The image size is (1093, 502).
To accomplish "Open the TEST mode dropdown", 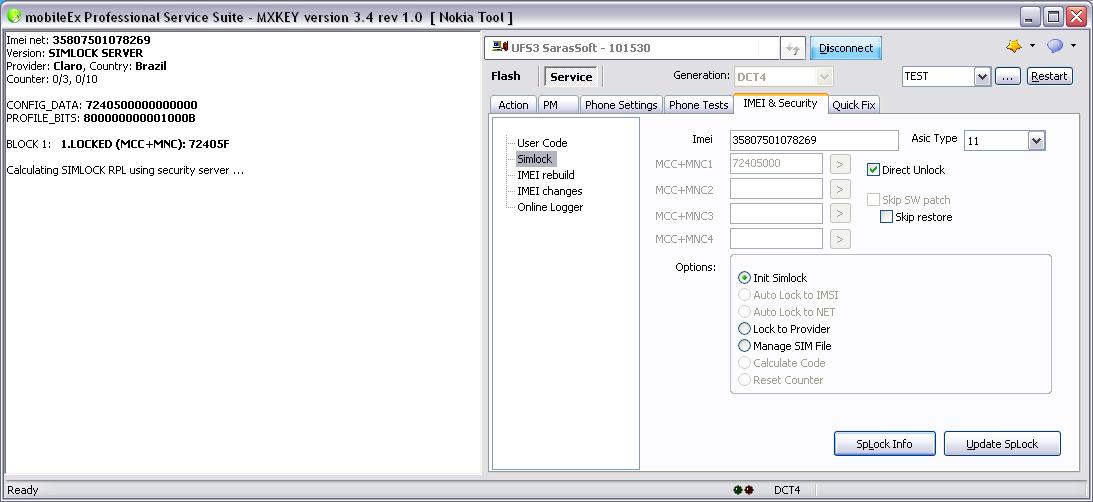I will [982, 77].
